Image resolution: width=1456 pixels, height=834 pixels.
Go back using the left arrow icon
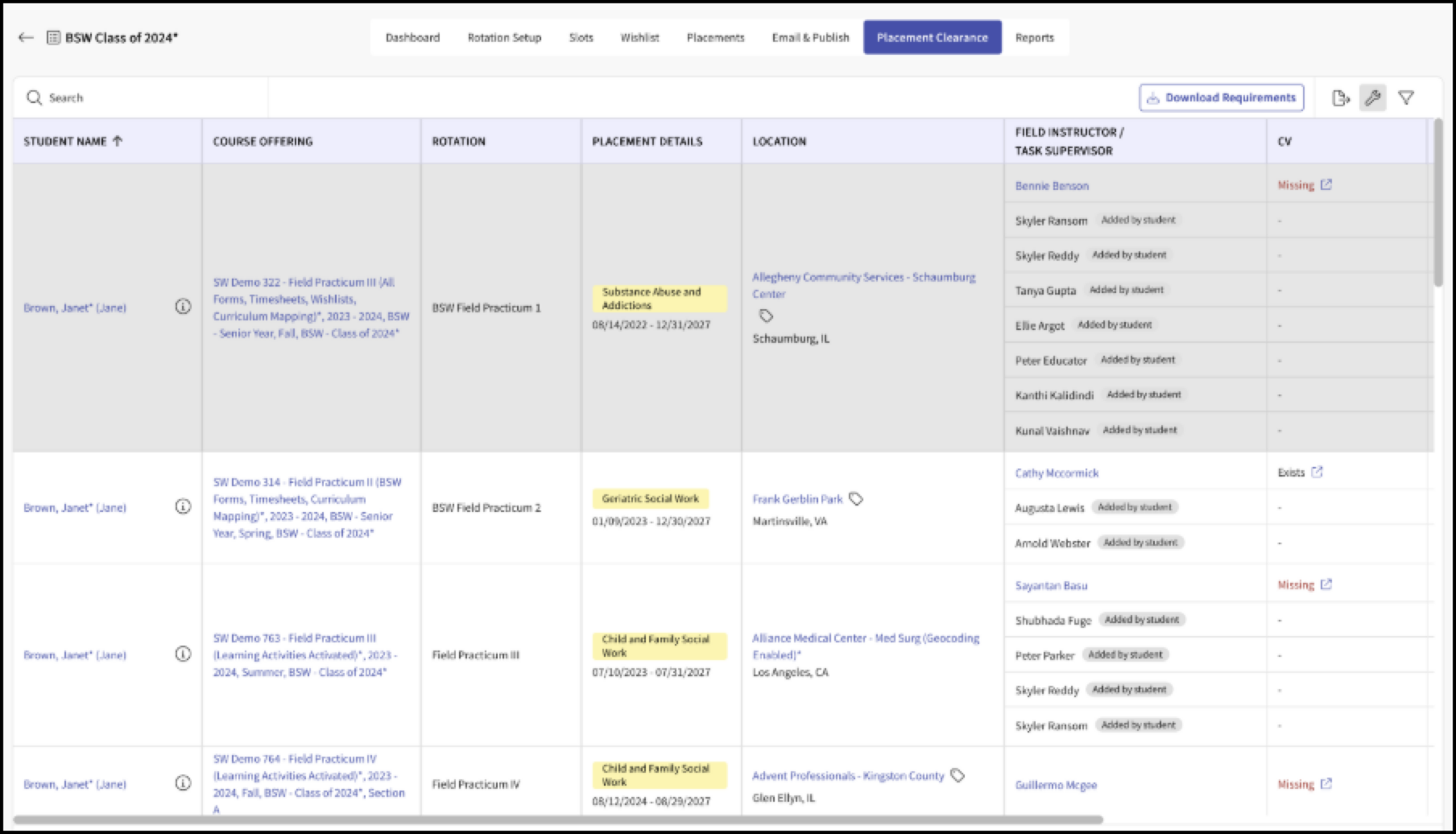(26, 37)
